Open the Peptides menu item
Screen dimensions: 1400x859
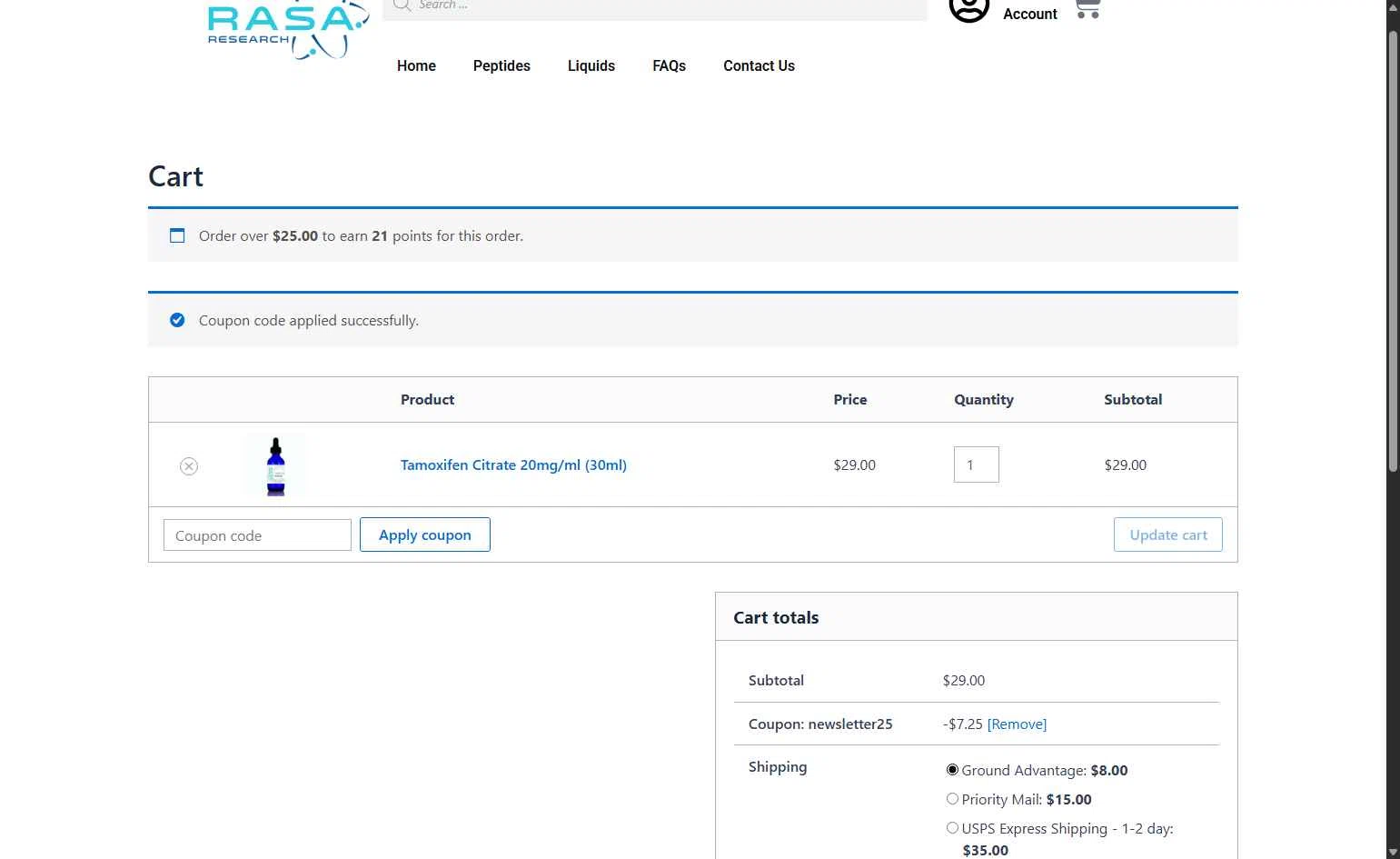click(x=501, y=65)
